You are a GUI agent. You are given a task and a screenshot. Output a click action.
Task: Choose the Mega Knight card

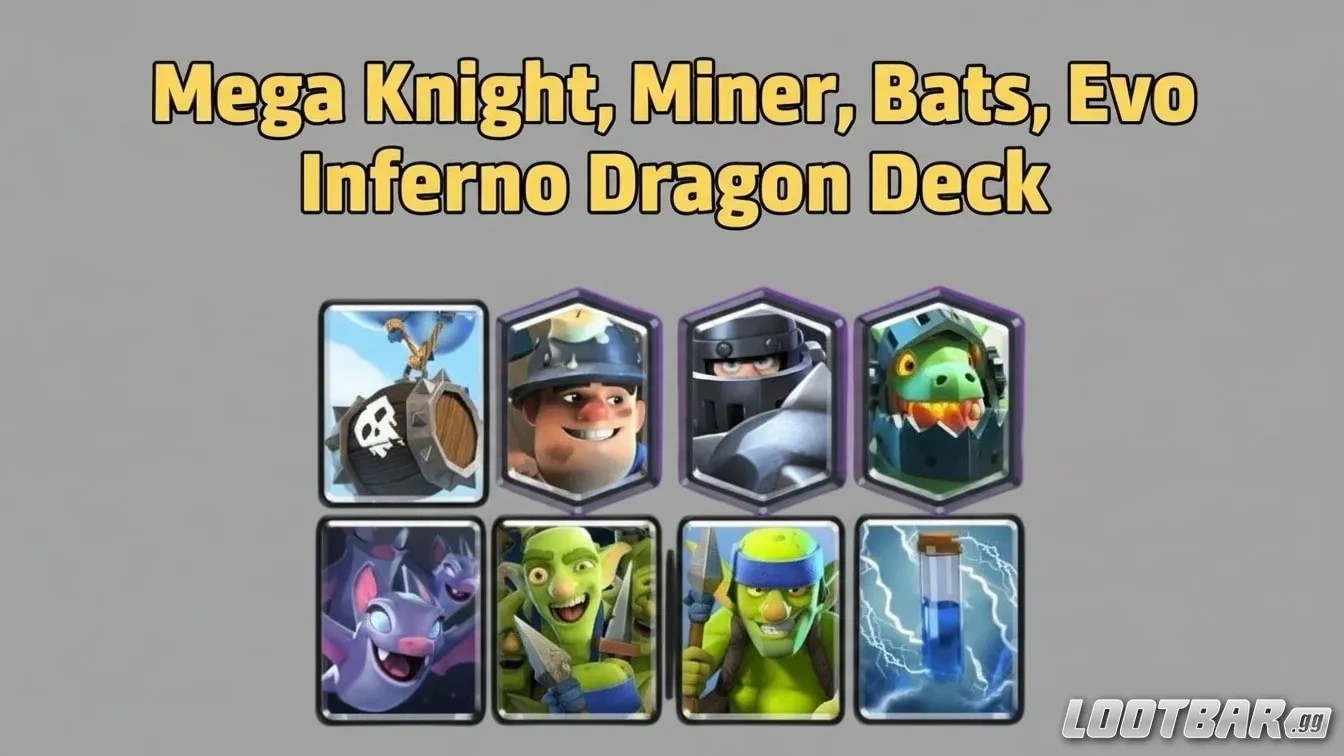point(761,400)
